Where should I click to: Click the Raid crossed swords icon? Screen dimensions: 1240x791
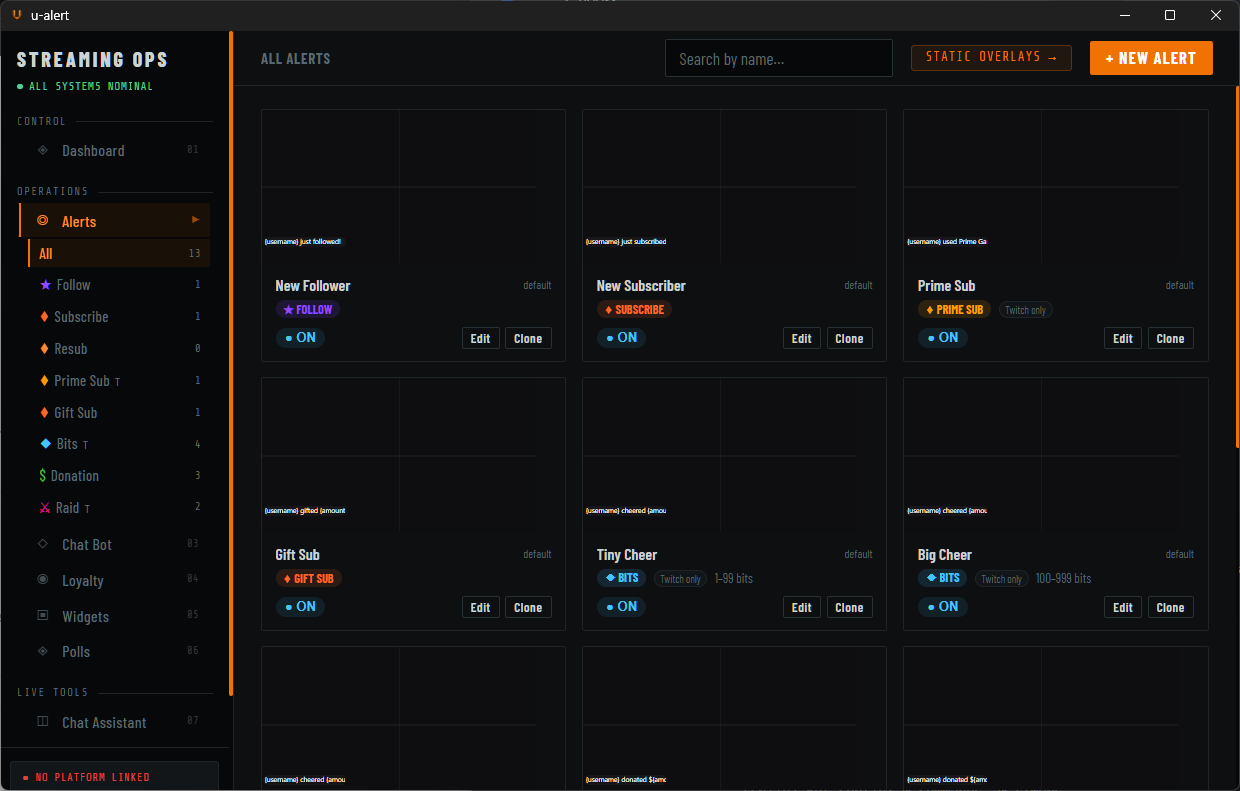pyautogui.click(x=45, y=508)
